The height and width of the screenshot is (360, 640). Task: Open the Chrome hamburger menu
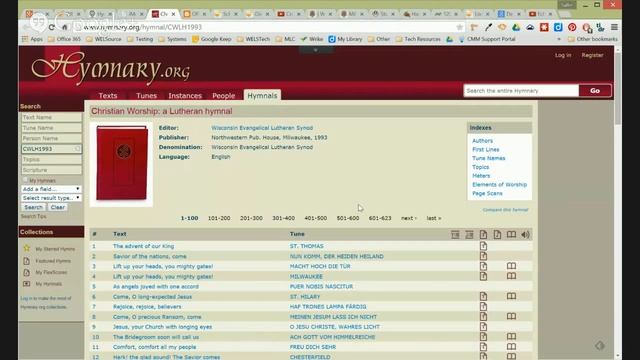tap(614, 27)
